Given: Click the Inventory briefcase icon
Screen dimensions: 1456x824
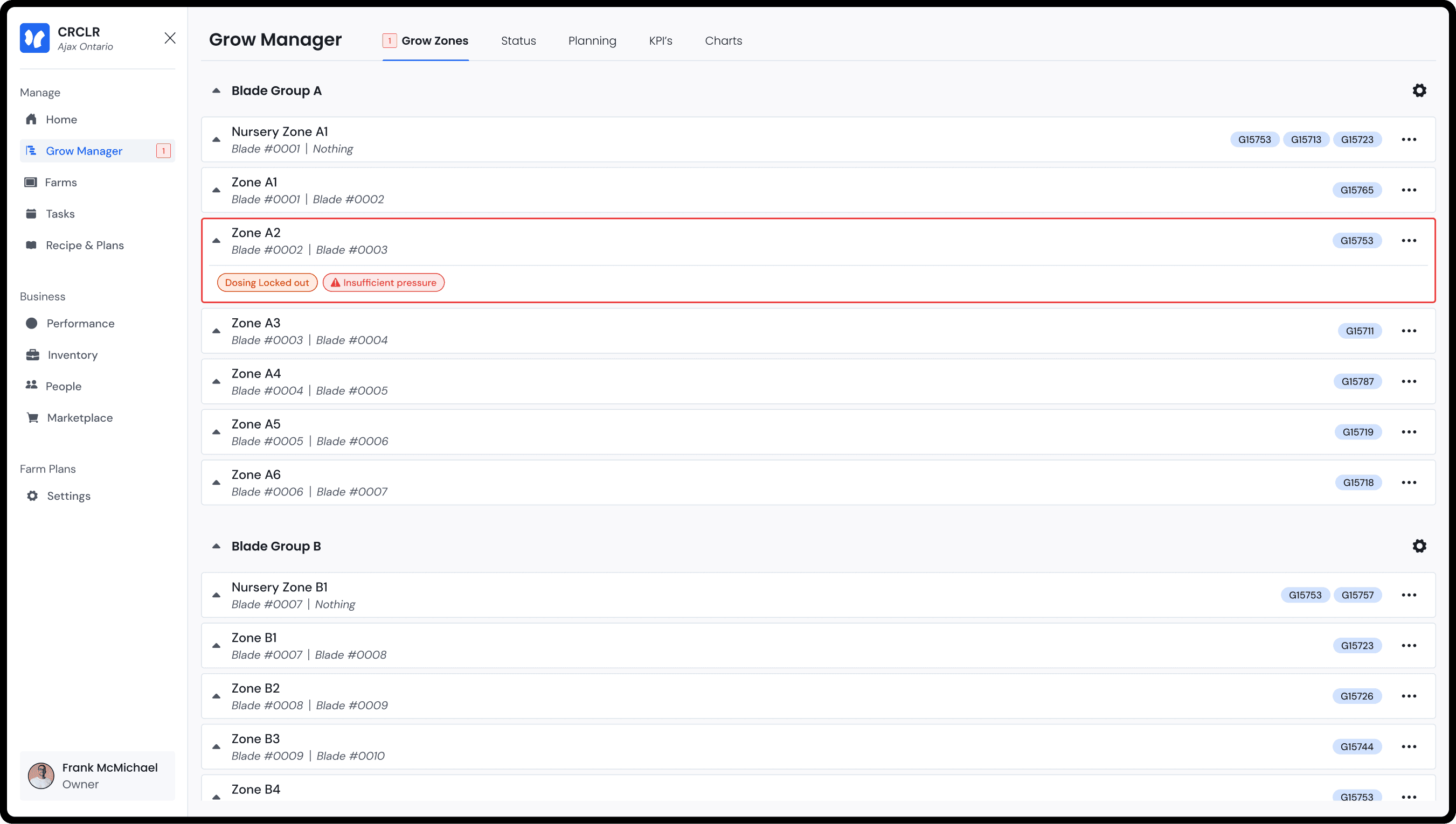Looking at the screenshot, I should [x=33, y=355].
